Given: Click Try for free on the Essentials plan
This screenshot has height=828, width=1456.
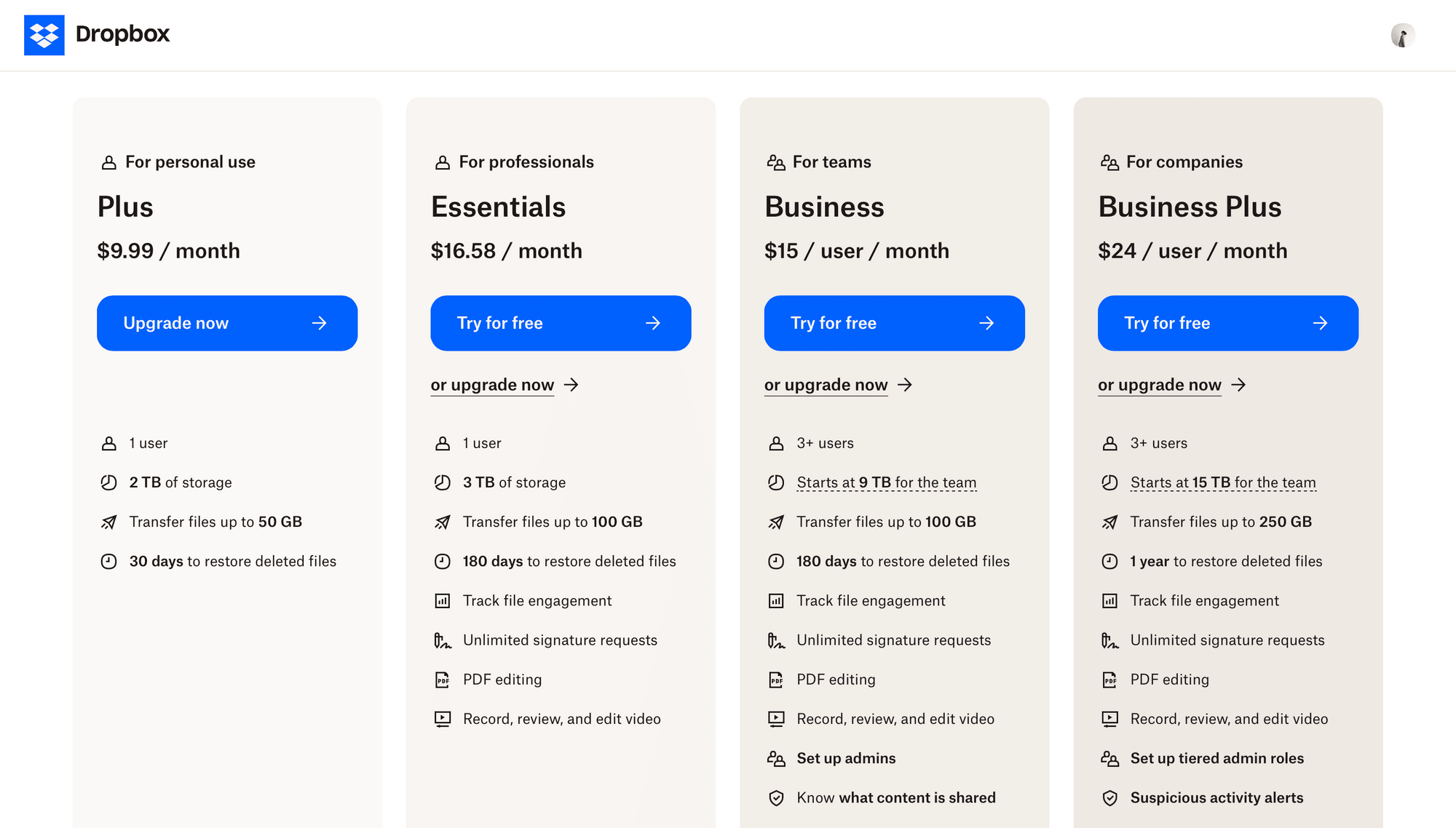Looking at the screenshot, I should pyautogui.click(x=561, y=323).
